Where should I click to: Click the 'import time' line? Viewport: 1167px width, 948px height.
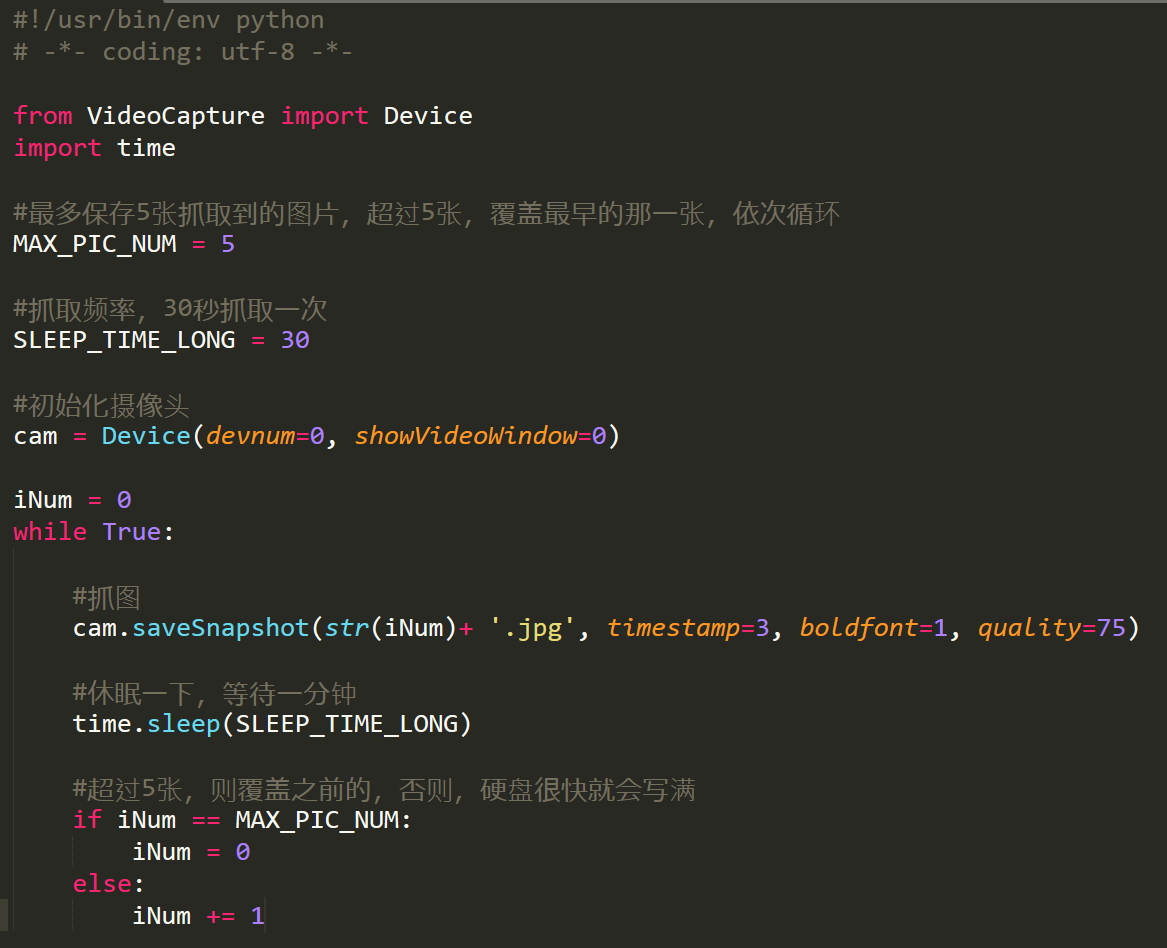pos(95,148)
